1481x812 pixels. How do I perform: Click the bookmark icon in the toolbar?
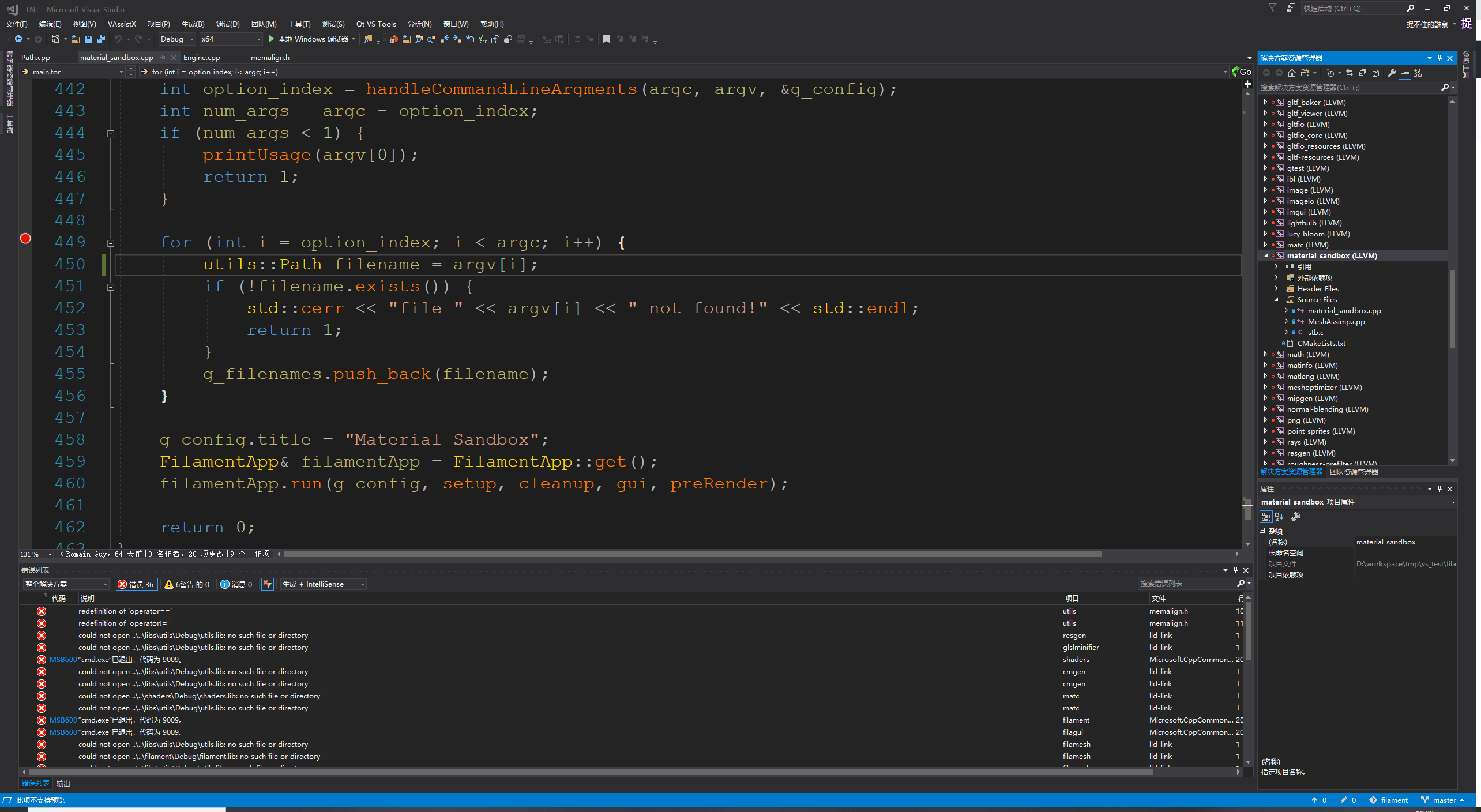[606, 39]
